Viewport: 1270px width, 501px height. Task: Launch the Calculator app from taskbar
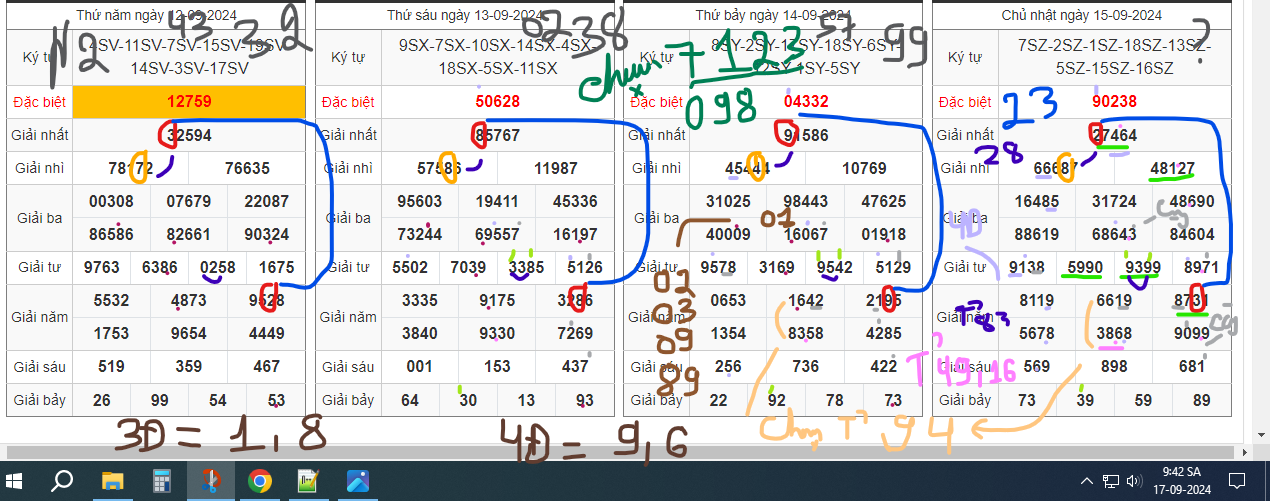pos(160,481)
